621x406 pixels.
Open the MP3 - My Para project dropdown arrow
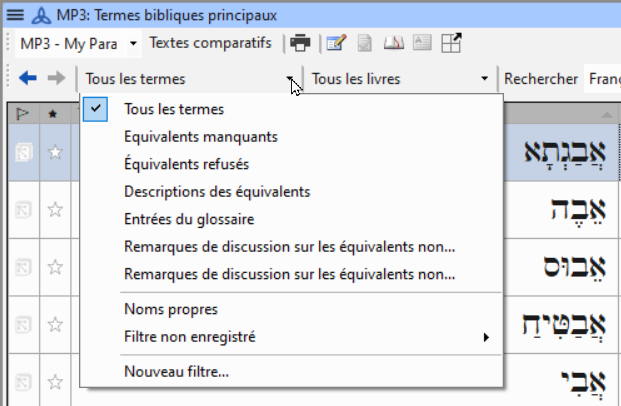(x=133, y=43)
